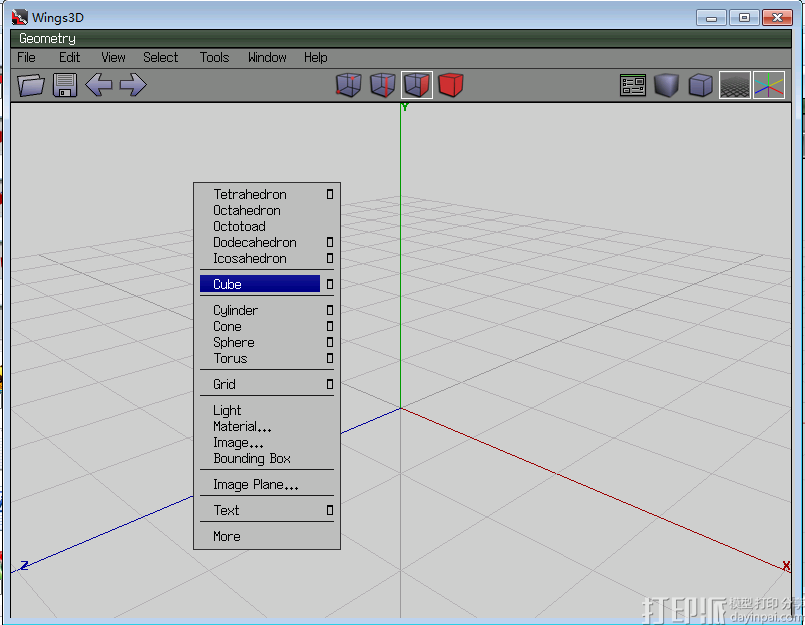Switch to body selection mode red cube

click(451, 85)
